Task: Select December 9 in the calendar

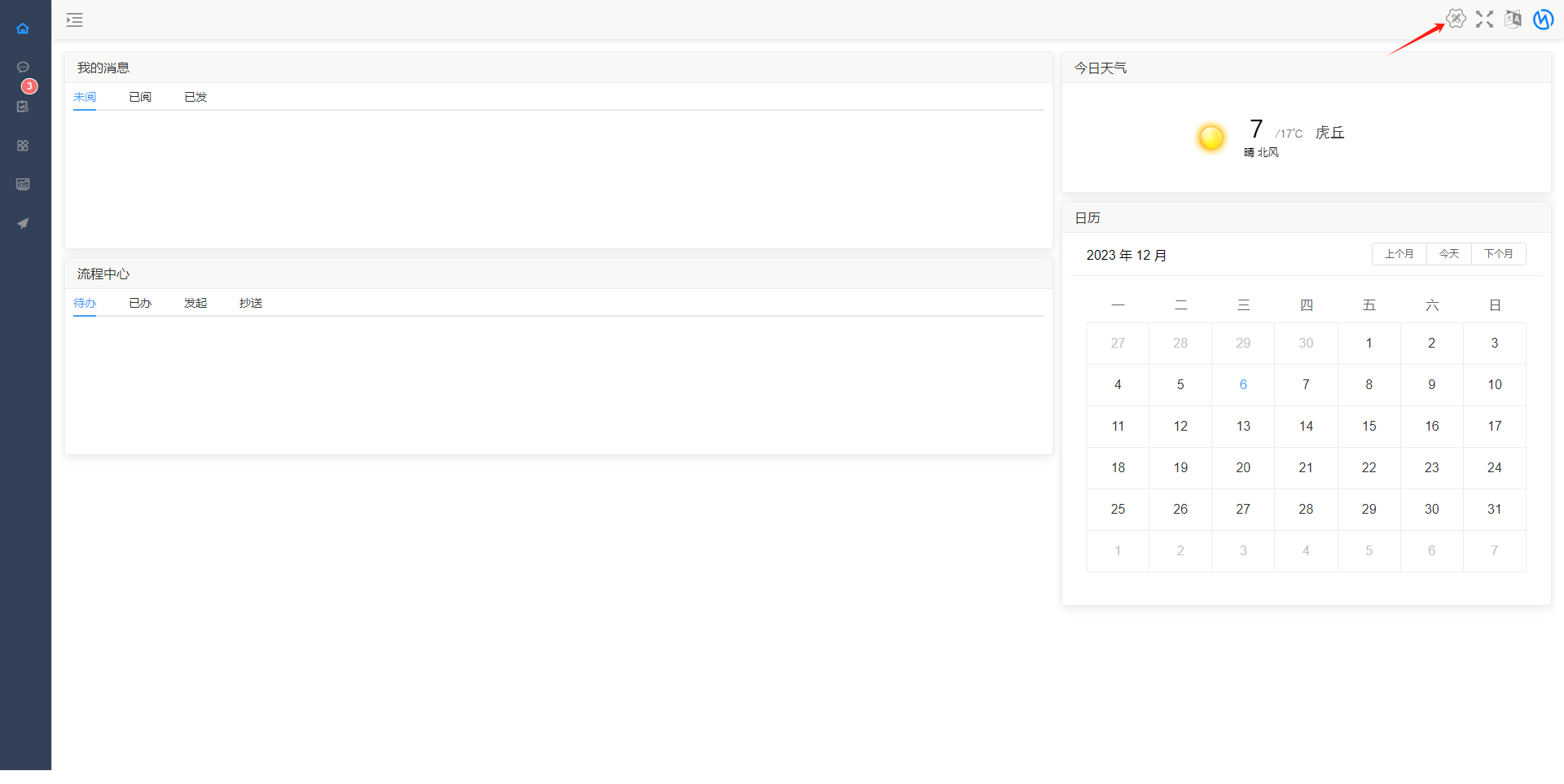Action: pos(1432,384)
